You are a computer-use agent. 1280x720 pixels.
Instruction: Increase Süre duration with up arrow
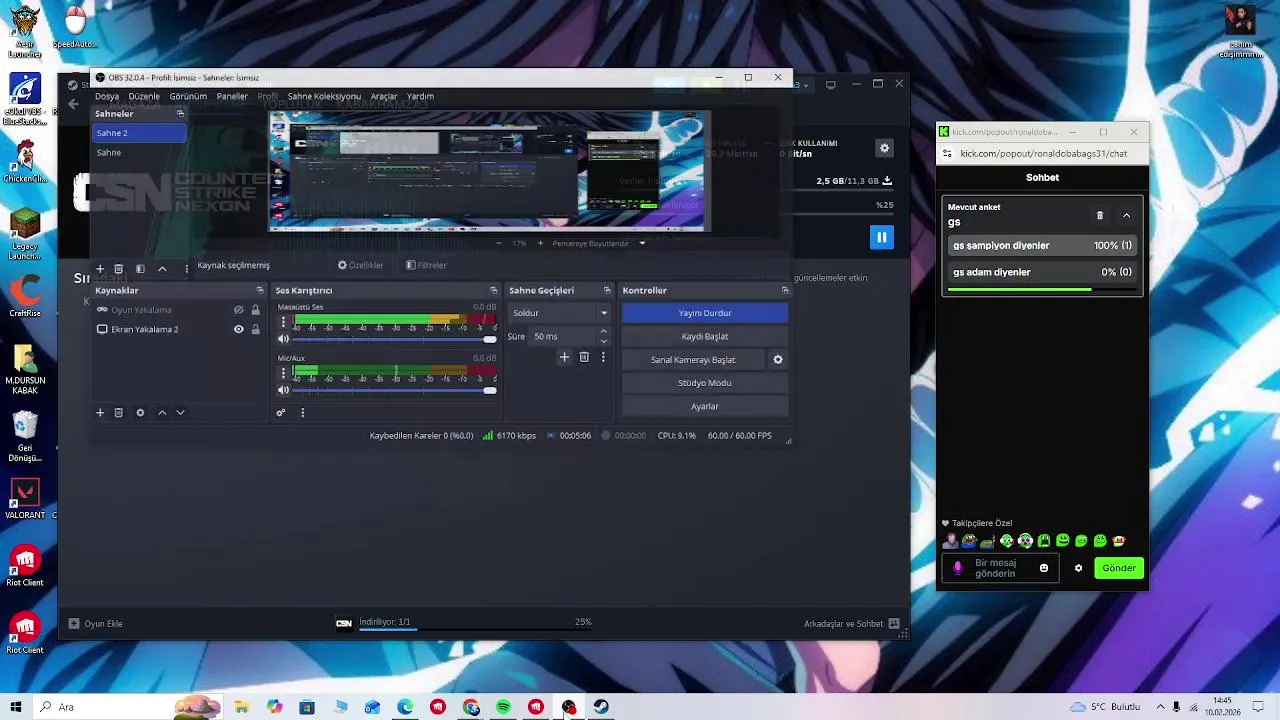[x=603, y=332]
